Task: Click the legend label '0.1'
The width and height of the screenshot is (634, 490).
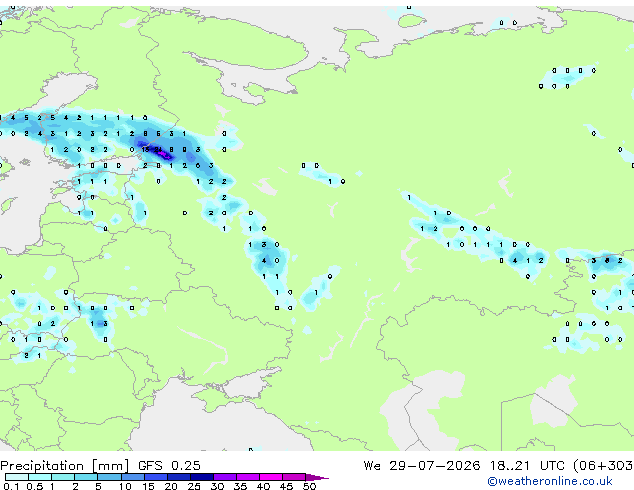Action: 11,486
